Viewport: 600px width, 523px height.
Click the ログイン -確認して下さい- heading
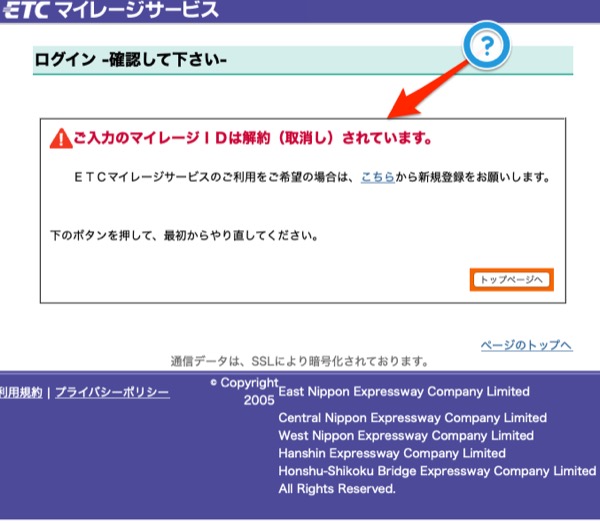point(130,60)
